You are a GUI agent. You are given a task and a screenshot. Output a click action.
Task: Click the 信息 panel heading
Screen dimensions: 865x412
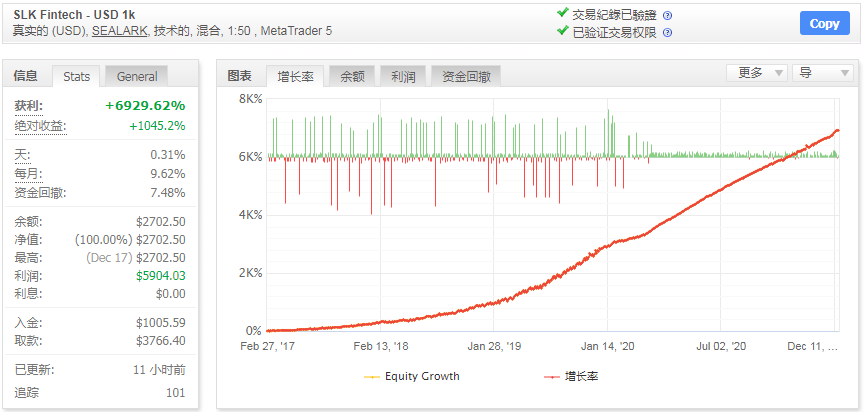(x=25, y=76)
